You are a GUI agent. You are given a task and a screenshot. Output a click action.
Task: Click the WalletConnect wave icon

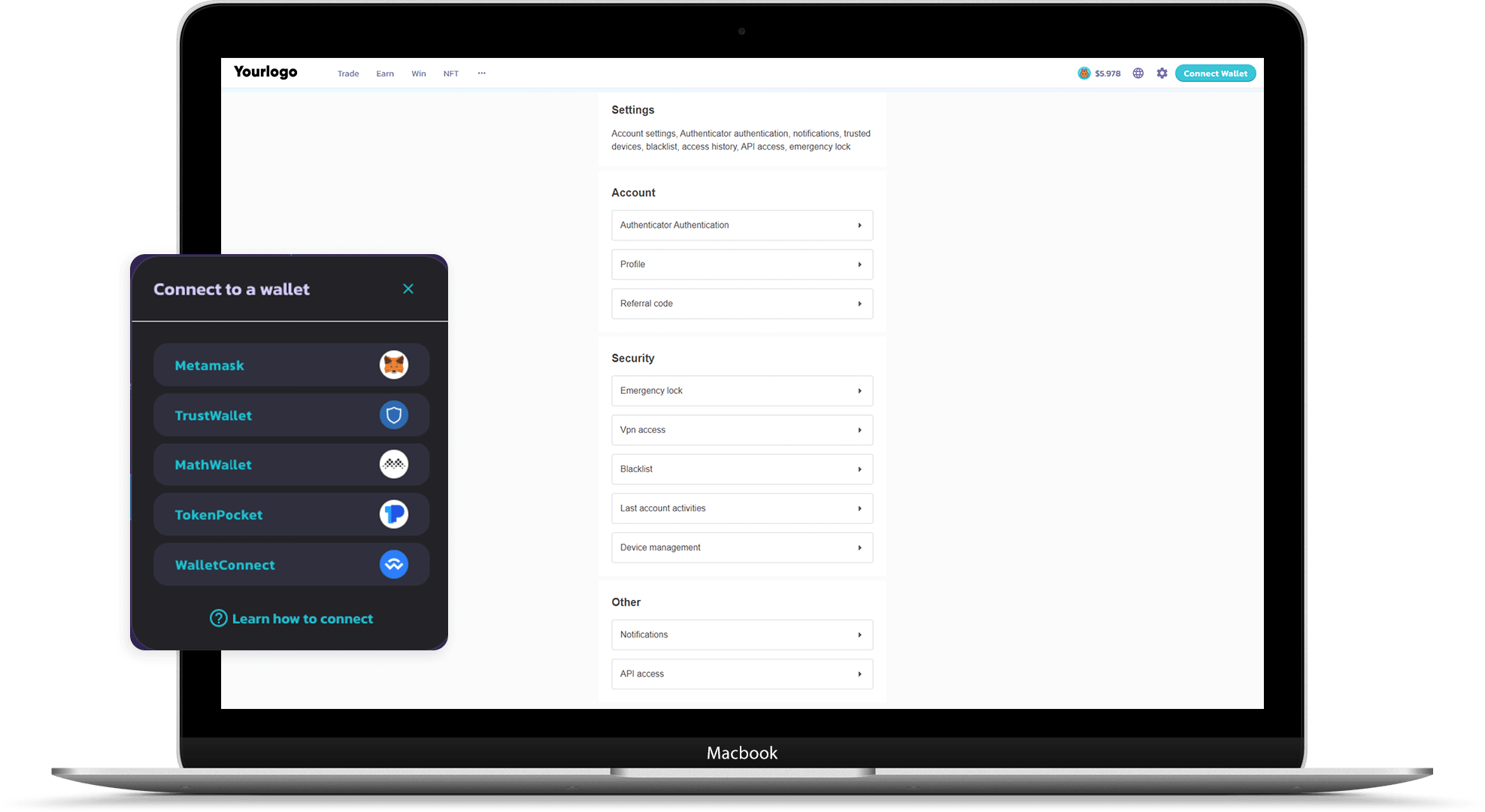pyautogui.click(x=393, y=565)
